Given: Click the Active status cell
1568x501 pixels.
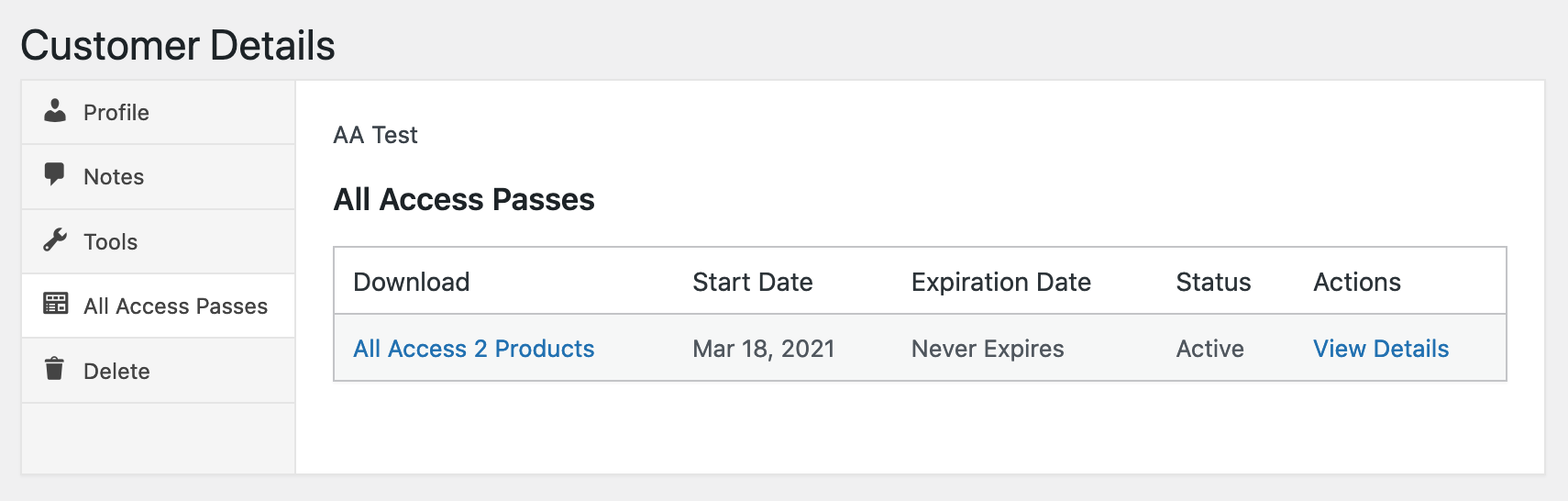Looking at the screenshot, I should tap(1209, 349).
